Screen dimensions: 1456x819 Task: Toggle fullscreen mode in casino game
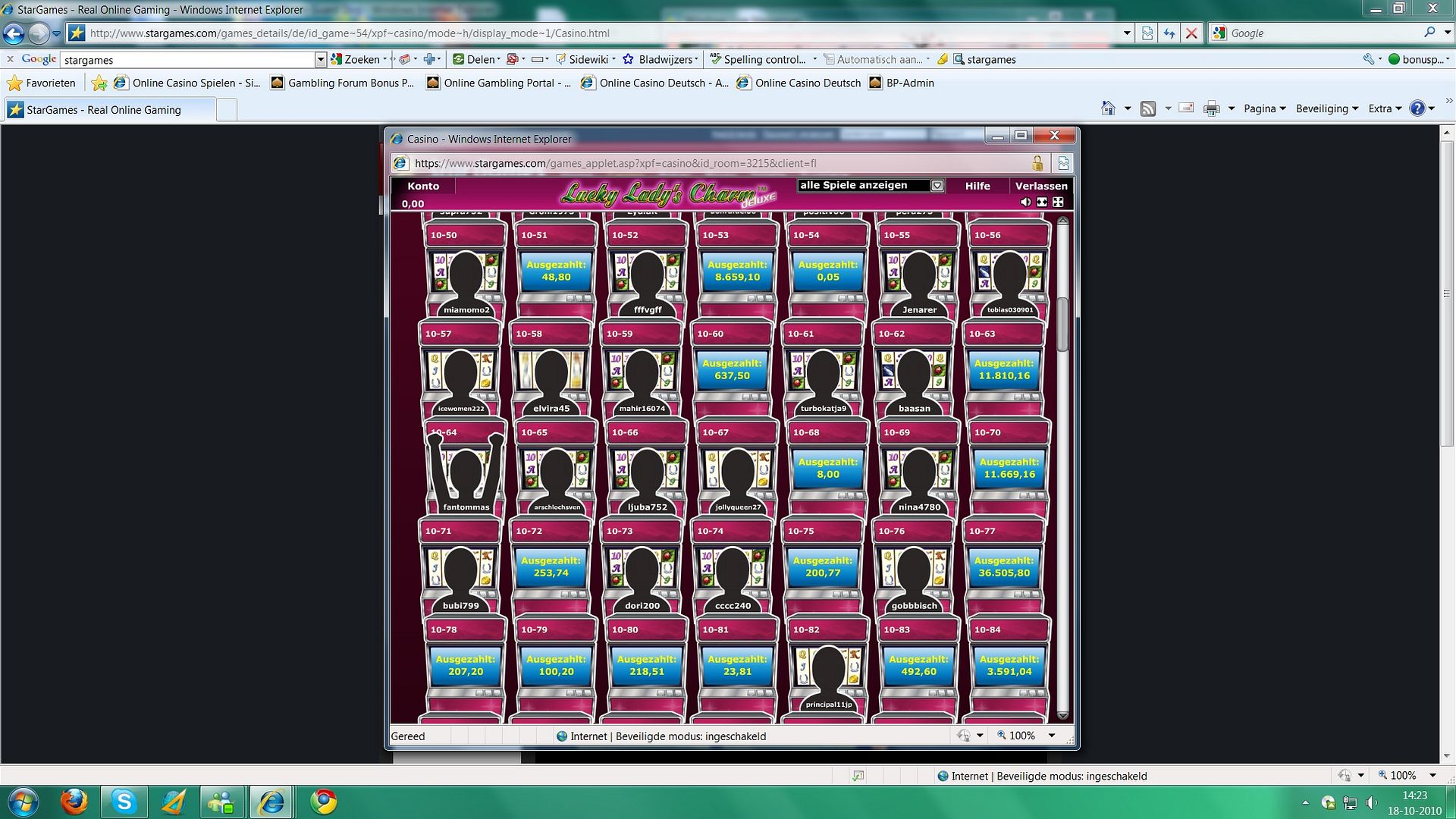pos(1058,202)
